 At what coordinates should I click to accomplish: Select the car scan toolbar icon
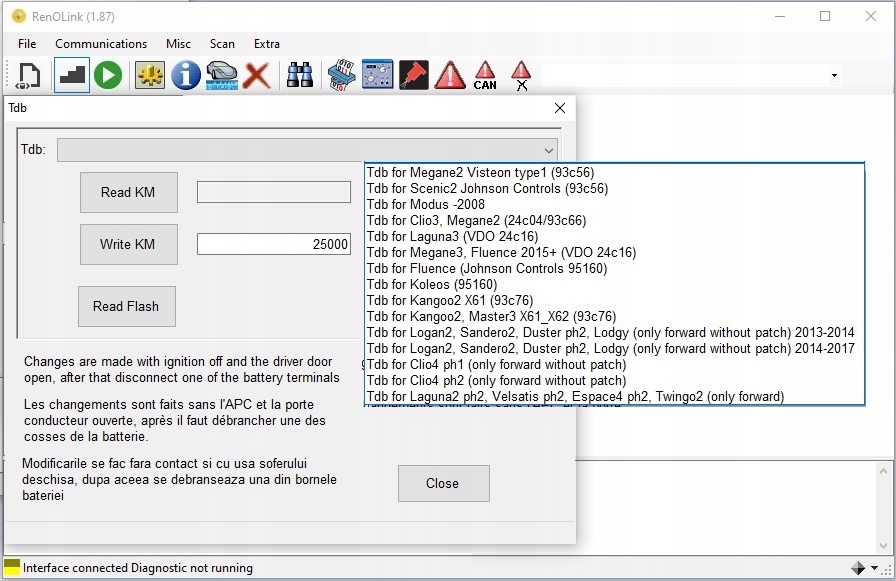point(222,75)
